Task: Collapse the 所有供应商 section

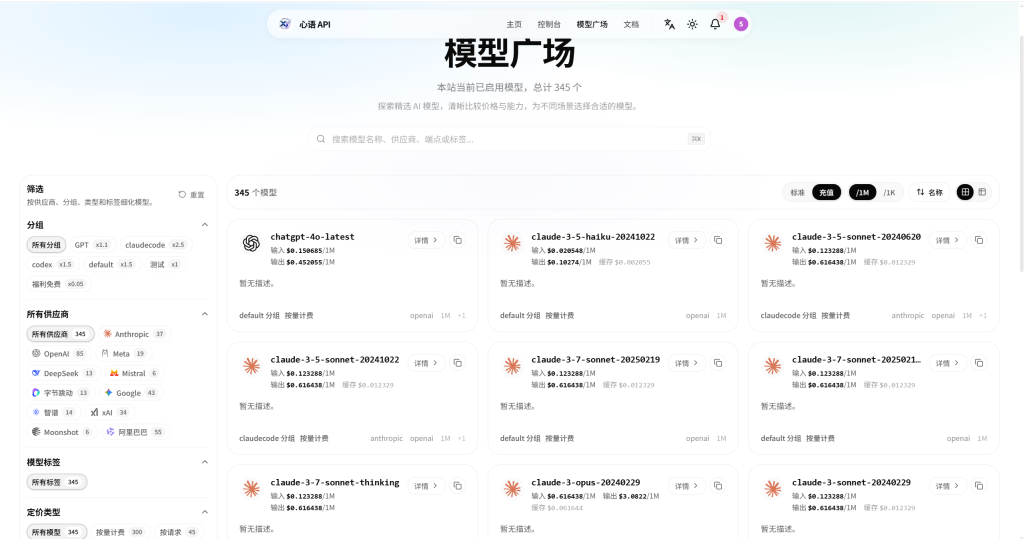Action: coord(204,314)
